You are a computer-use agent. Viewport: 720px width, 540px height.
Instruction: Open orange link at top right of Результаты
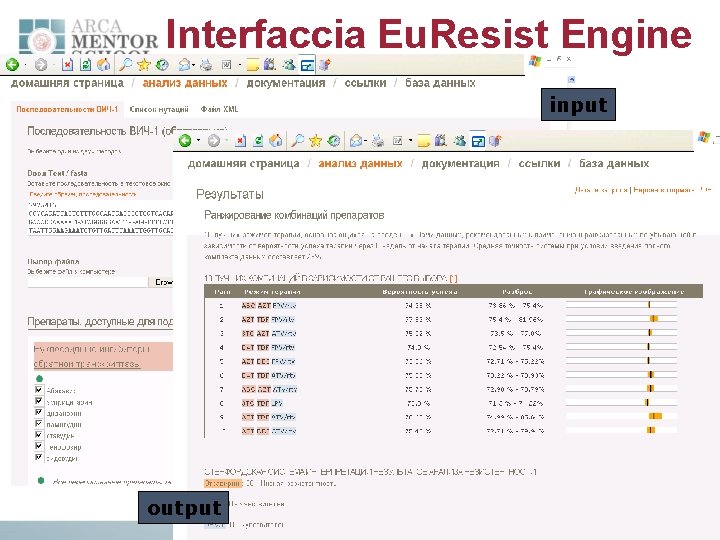pyautogui.click(x=642, y=190)
